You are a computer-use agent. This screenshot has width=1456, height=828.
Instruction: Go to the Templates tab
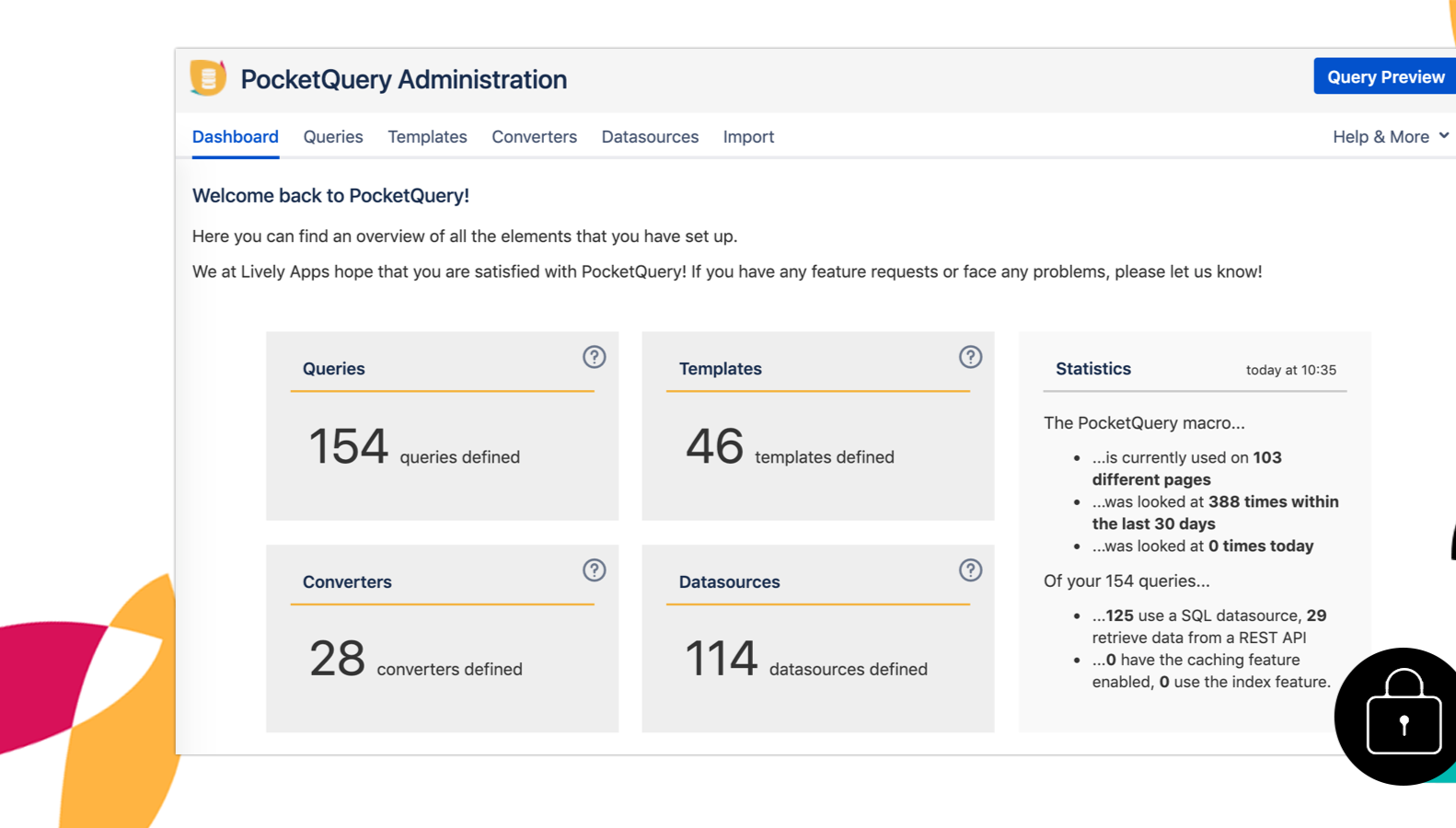tap(427, 137)
